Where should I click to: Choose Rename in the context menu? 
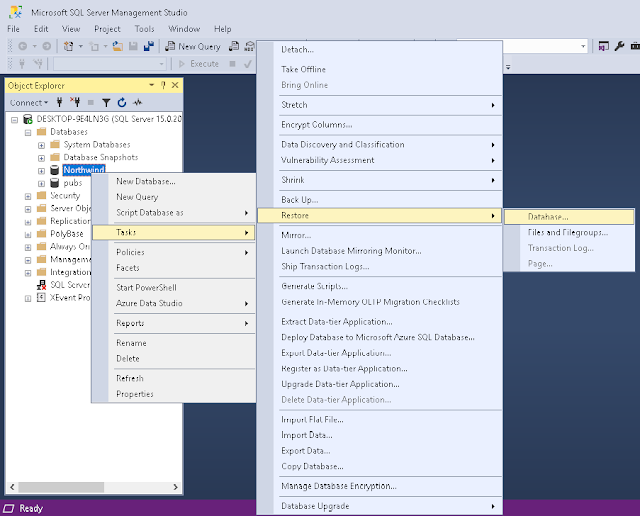coord(174,343)
